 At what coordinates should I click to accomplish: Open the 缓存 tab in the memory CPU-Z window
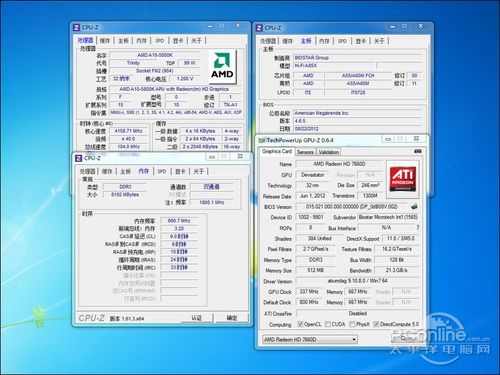tap(107, 171)
